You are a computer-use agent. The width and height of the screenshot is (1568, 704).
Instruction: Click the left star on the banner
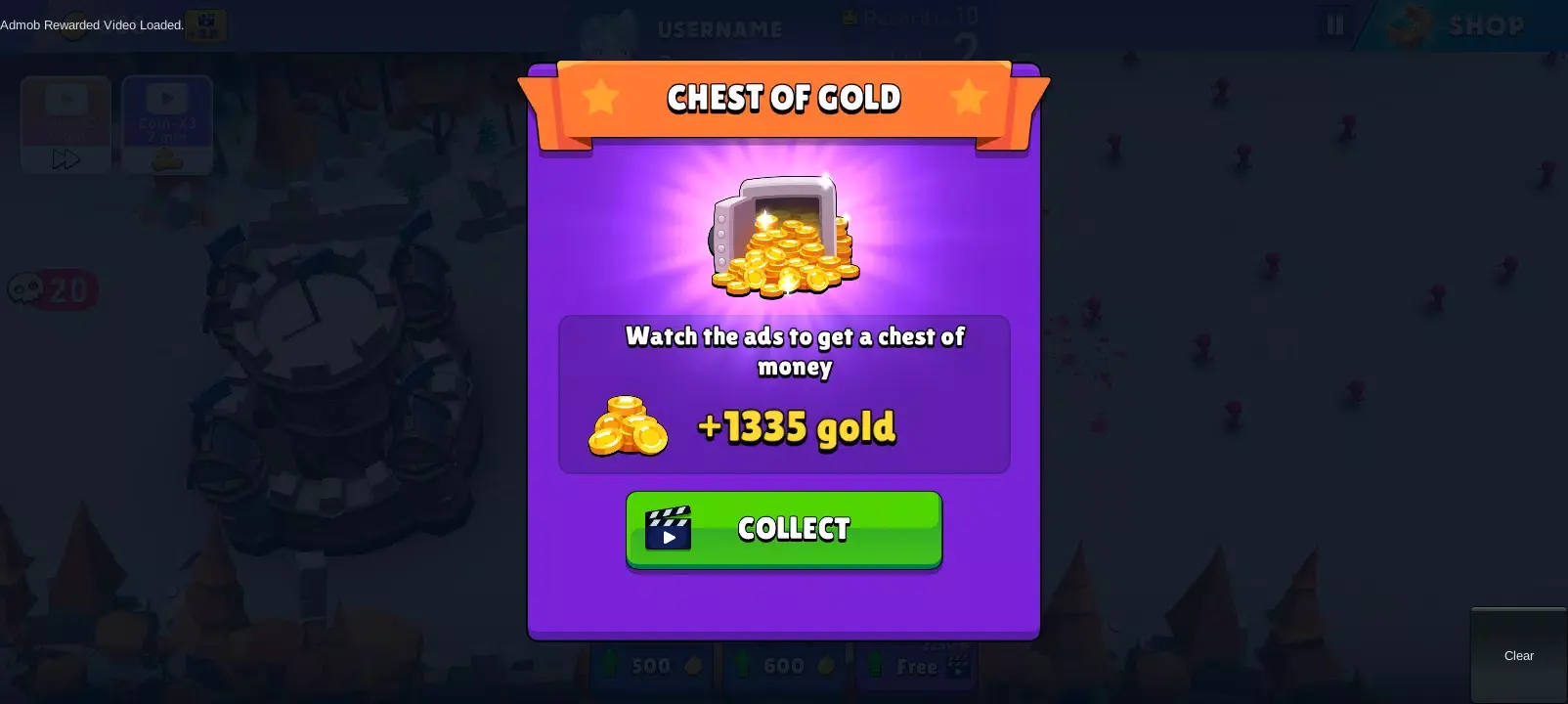[600, 97]
